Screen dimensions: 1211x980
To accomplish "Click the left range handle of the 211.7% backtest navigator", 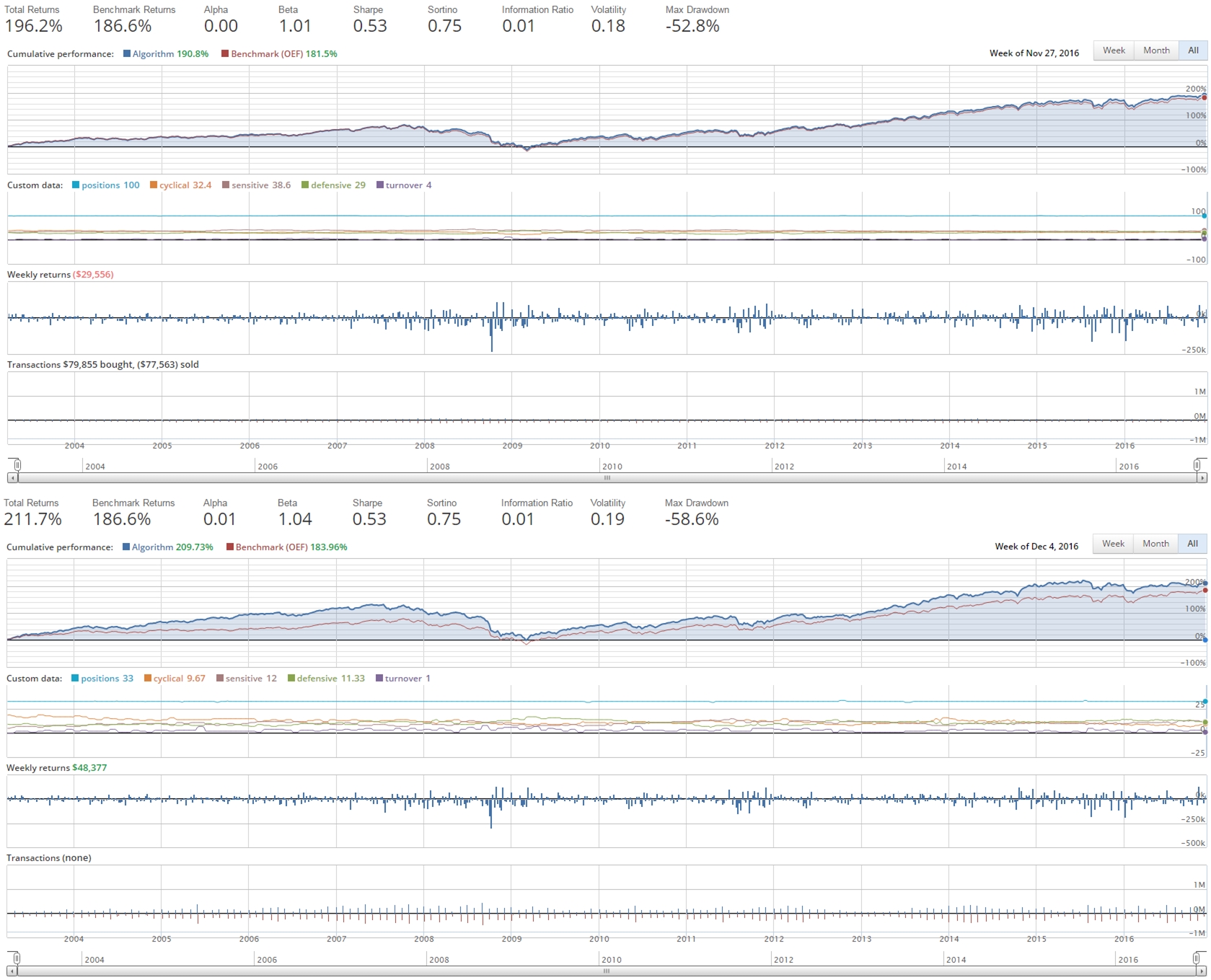I will (x=17, y=958).
